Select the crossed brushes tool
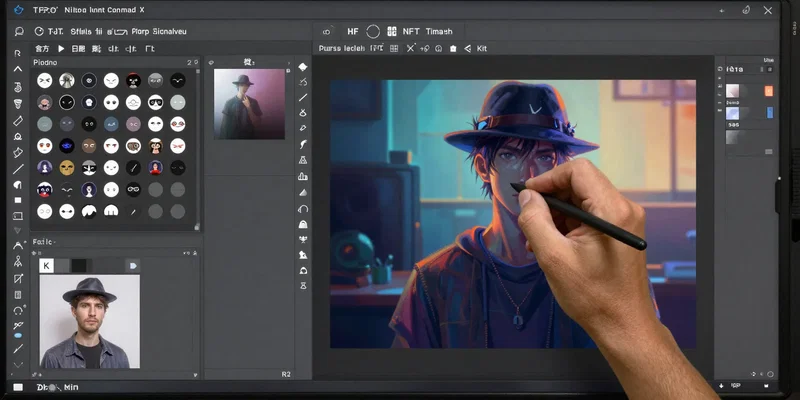Viewport: 800px width, 400px height. pos(18,325)
